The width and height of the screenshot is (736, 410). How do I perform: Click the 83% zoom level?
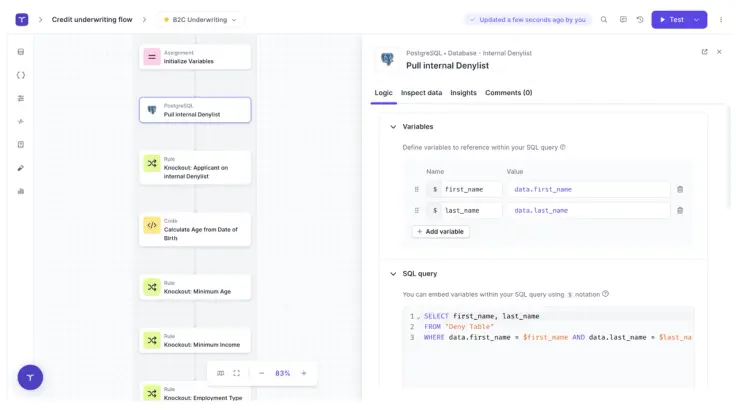click(x=283, y=373)
